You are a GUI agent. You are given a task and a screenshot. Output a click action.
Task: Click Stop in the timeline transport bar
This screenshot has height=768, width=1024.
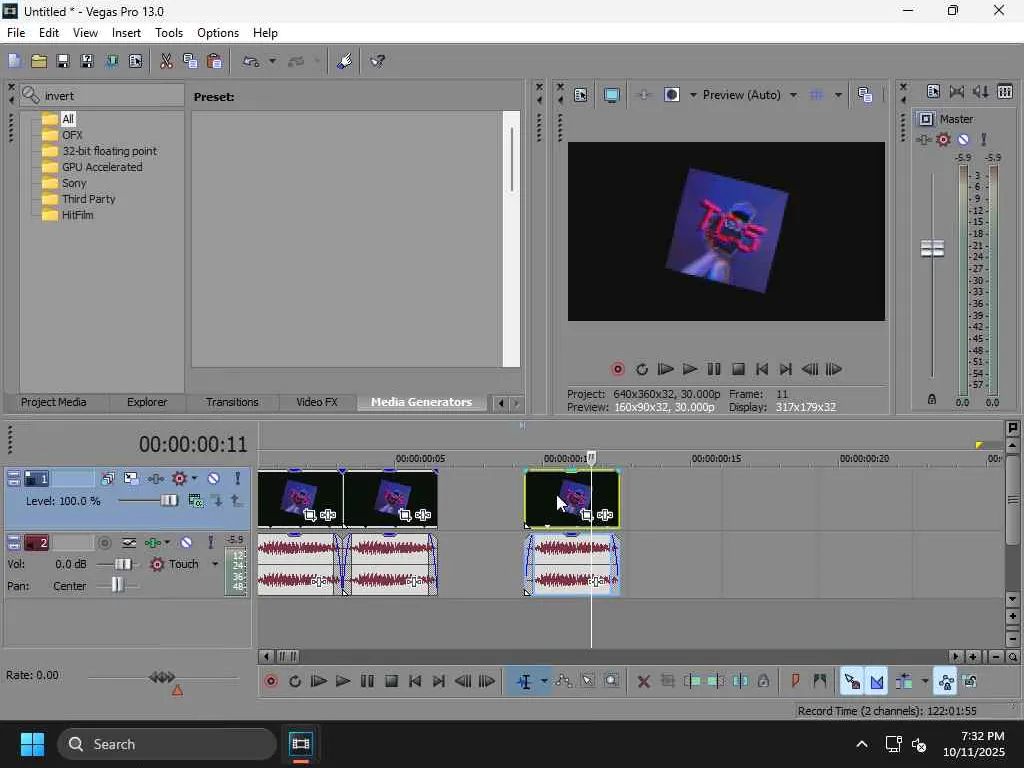[391, 682]
